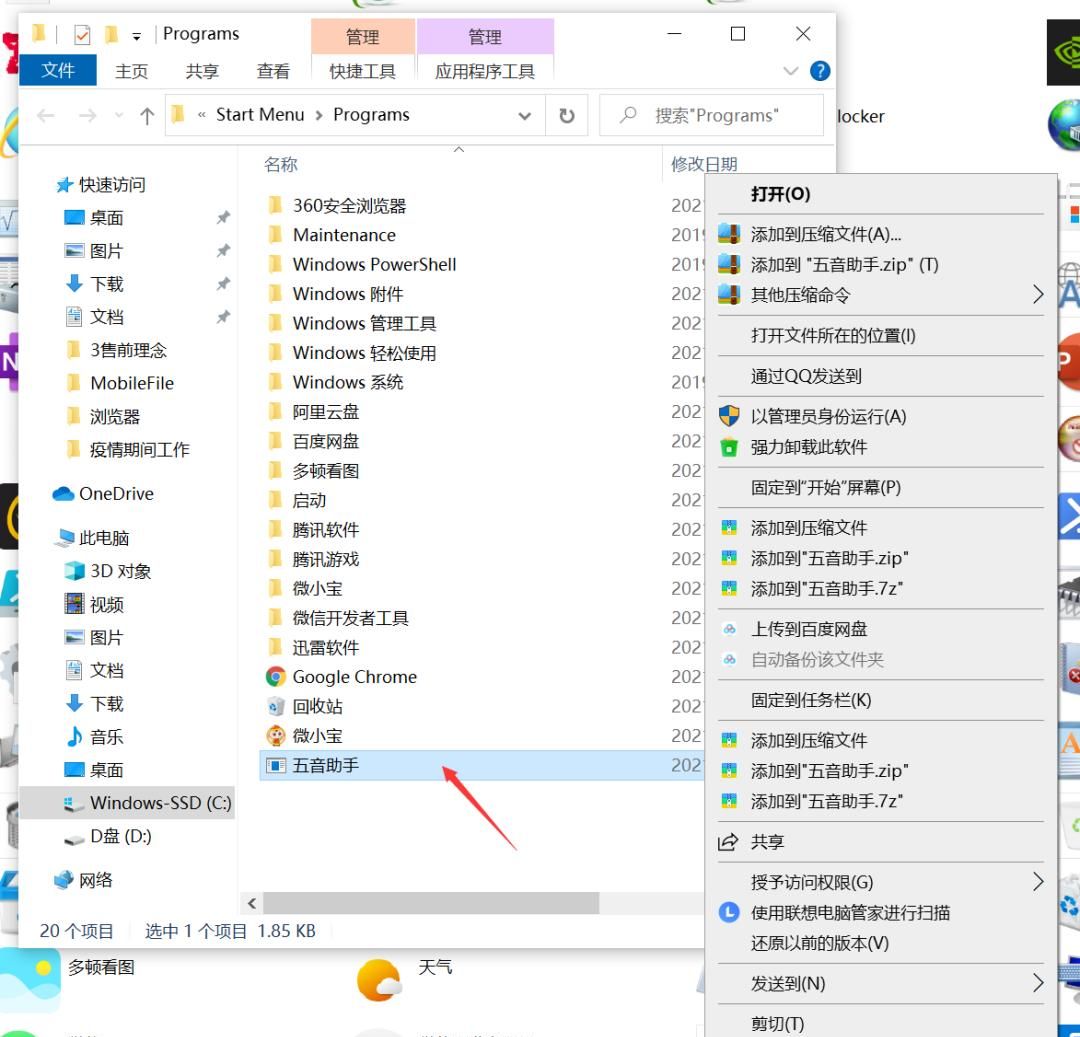Open OneDrive cloud icon in sidebar
1080x1037 pixels.
(63, 494)
